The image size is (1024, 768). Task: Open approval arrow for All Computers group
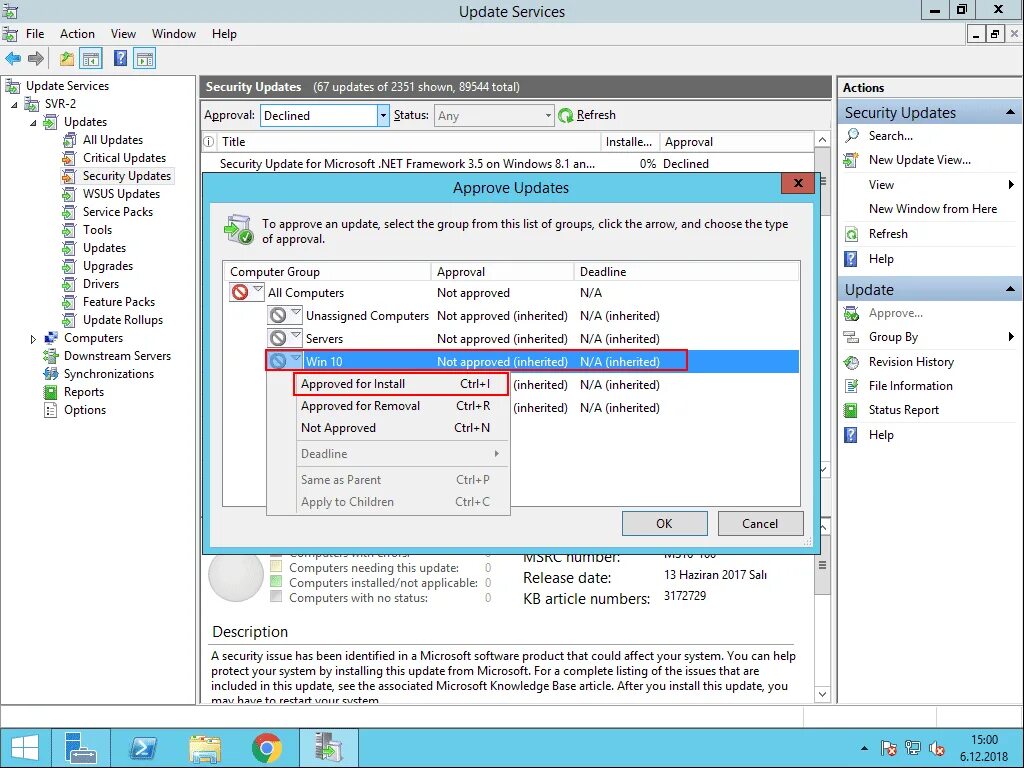258,291
